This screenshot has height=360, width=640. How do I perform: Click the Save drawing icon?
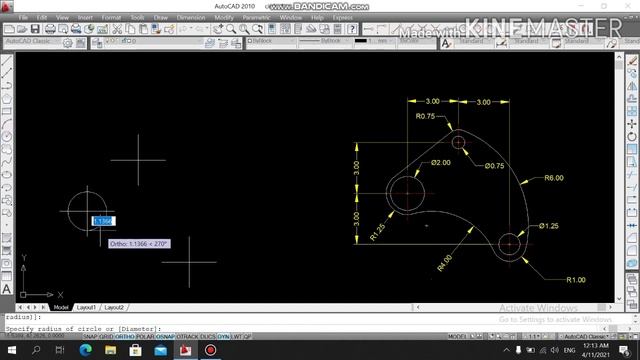pyautogui.click(x=35, y=29)
